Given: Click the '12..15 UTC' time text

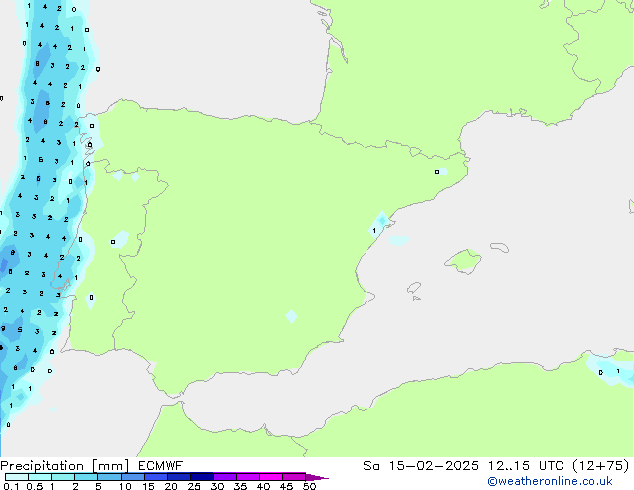Looking at the screenshot, I should click(525, 466).
